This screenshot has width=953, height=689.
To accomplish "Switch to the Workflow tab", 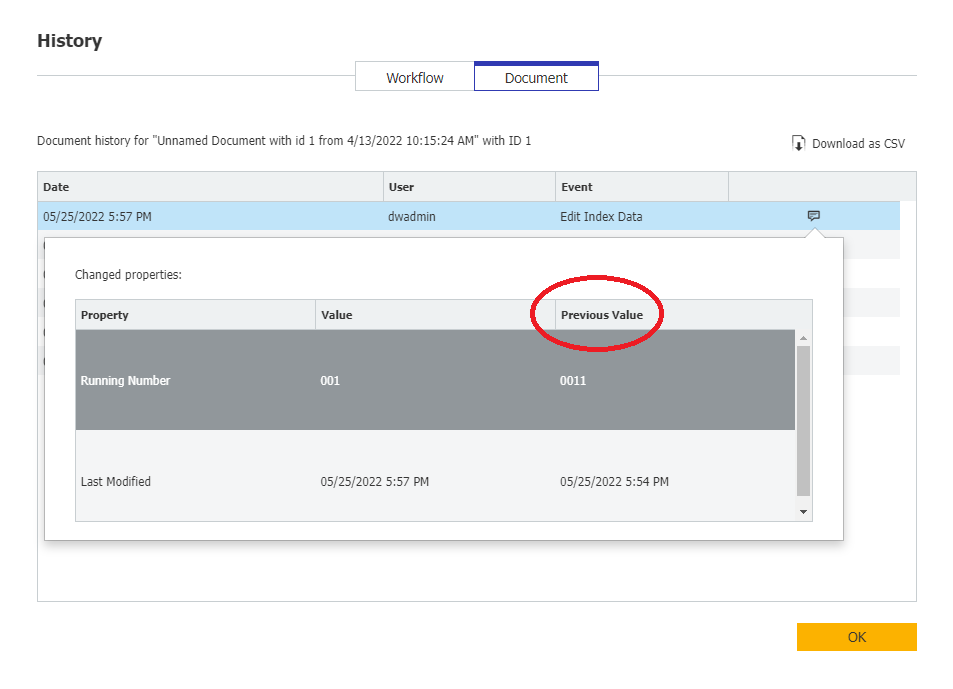I will (x=414, y=78).
